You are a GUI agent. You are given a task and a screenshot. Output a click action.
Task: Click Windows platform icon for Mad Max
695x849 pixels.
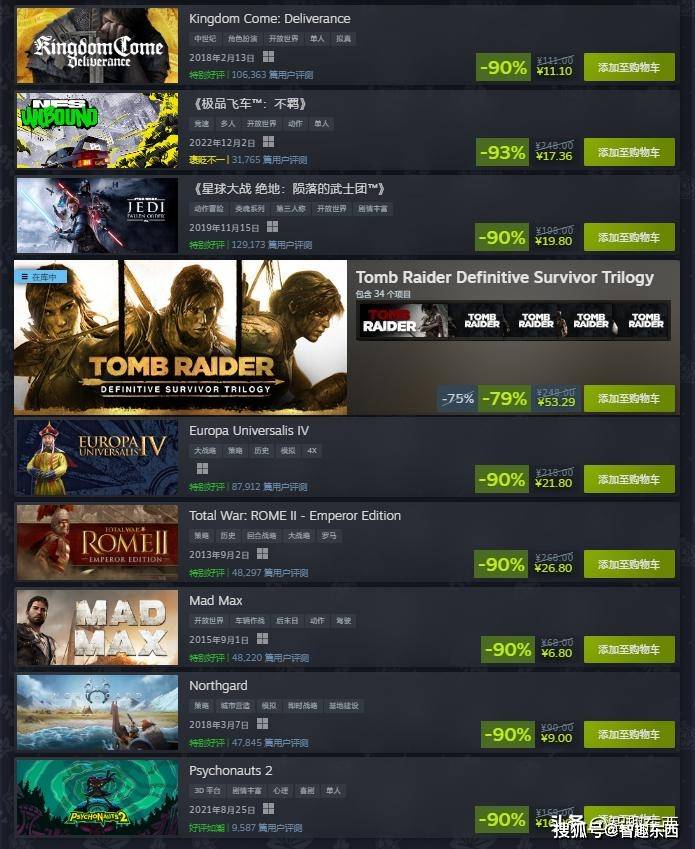tap(263, 639)
